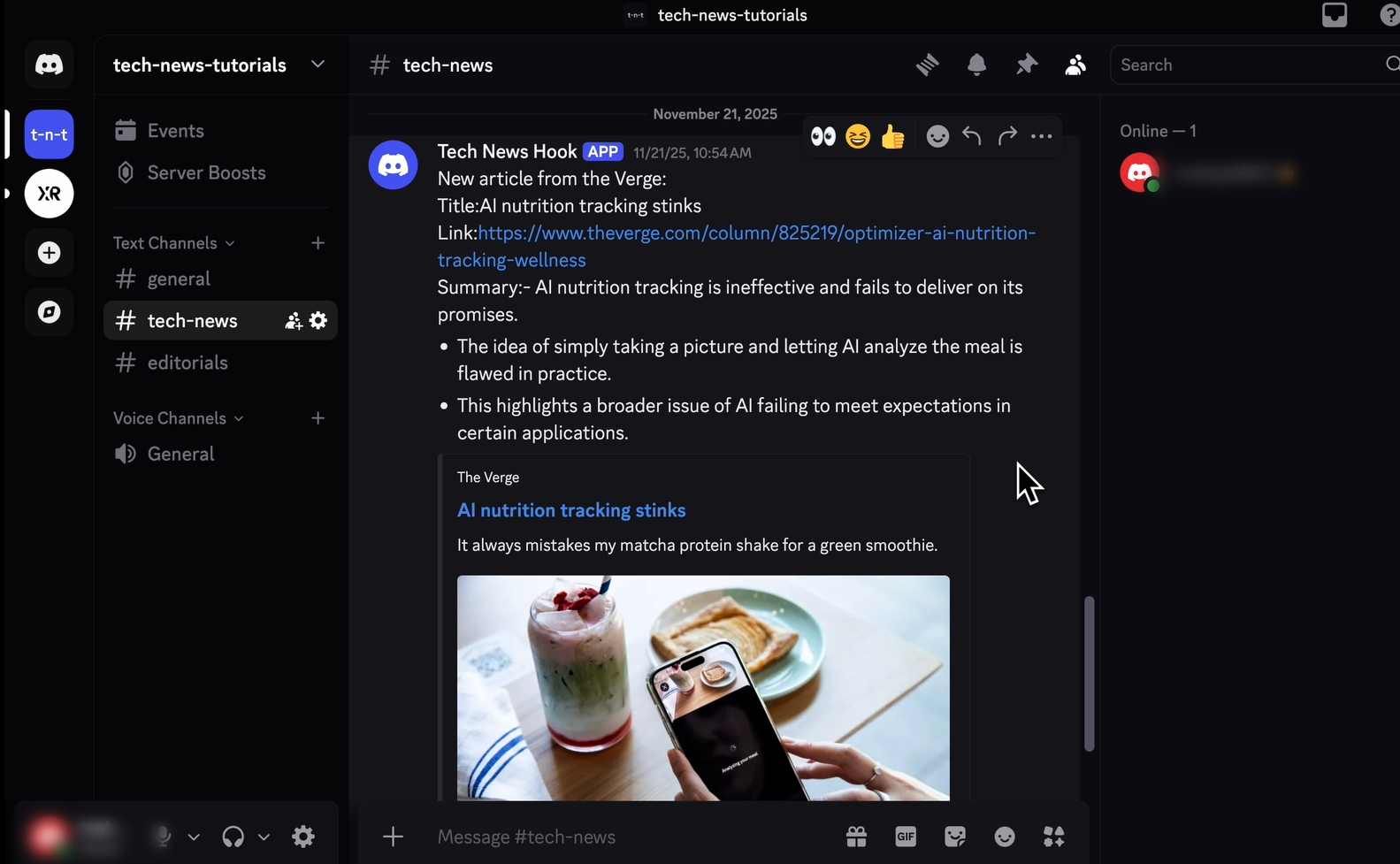Open add reaction smiley picker
This screenshot has width=1400, height=864.
pyautogui.click(x=937, y=136)
